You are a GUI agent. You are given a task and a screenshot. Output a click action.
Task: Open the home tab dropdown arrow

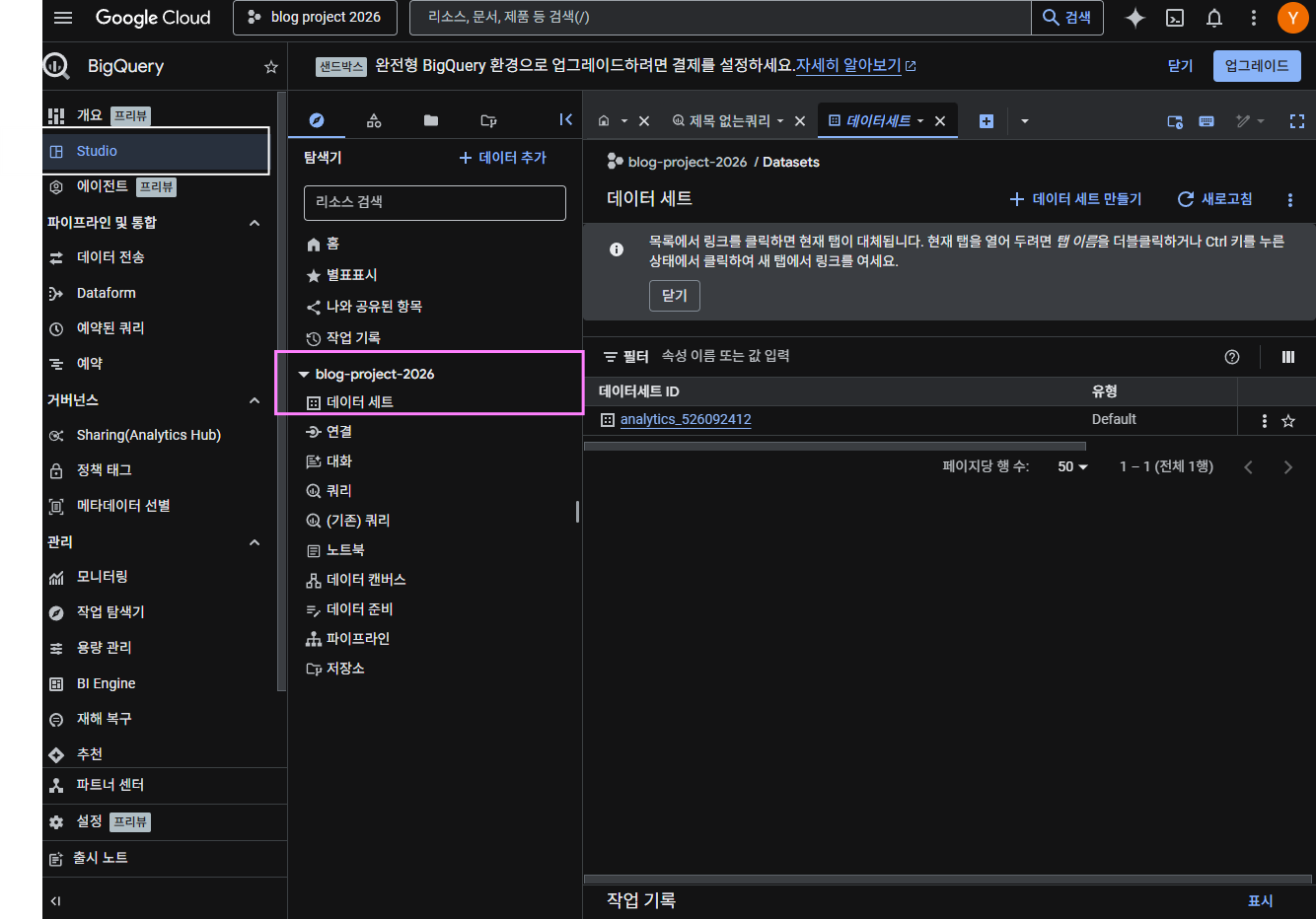point(624,121)
